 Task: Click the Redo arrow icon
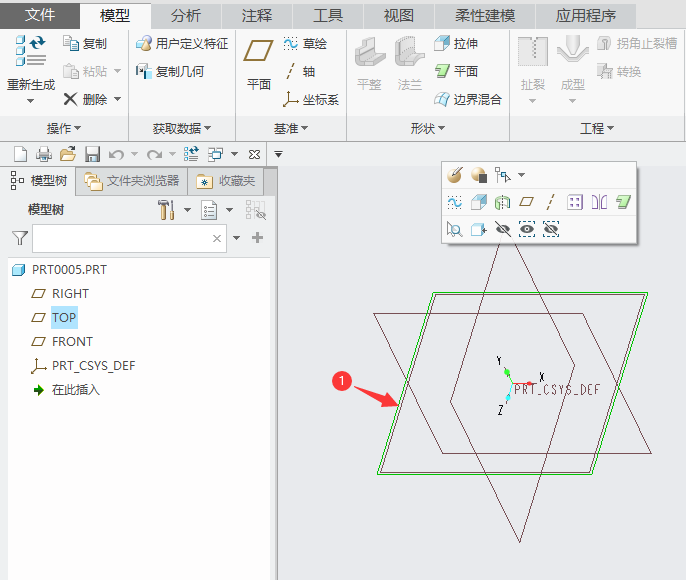click(x=154, y=154)
